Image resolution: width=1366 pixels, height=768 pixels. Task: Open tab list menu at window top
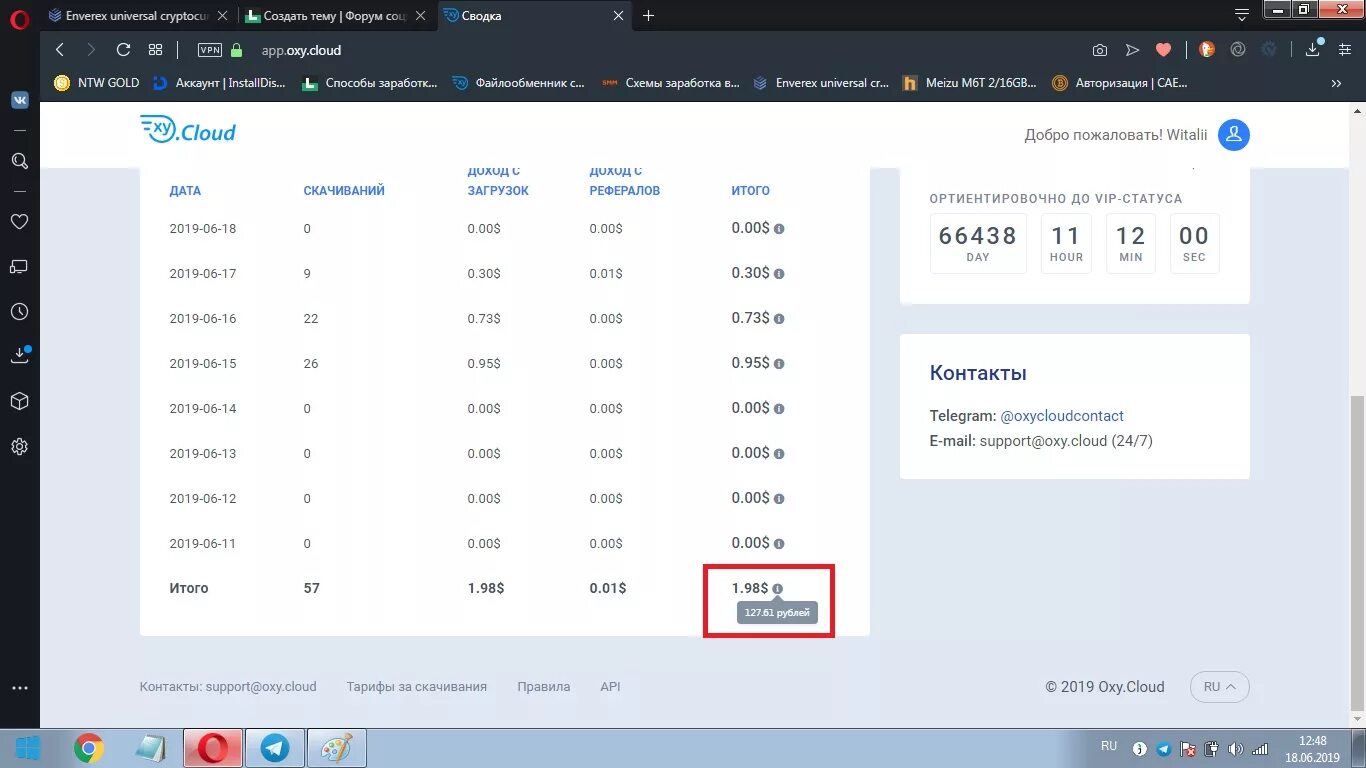(1242, 15)
